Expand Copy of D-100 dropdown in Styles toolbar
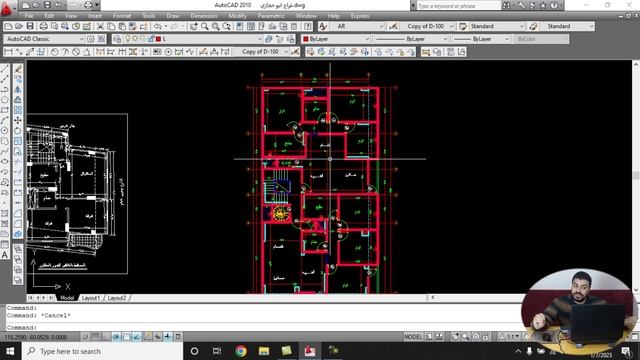Image resolution: width=640 pixels, height=360 pixels. [x=451, y=27]
